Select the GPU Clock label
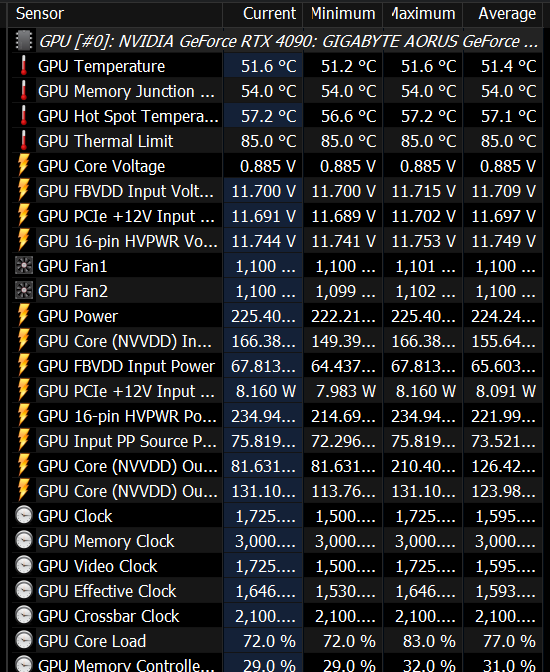The width and height of the screenshot is (550, 672). point(75,516)
